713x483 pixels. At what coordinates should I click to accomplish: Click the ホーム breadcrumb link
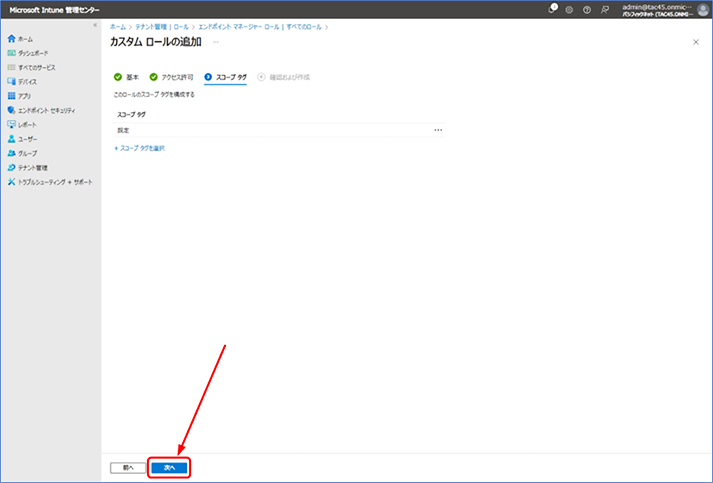point(118,27)
